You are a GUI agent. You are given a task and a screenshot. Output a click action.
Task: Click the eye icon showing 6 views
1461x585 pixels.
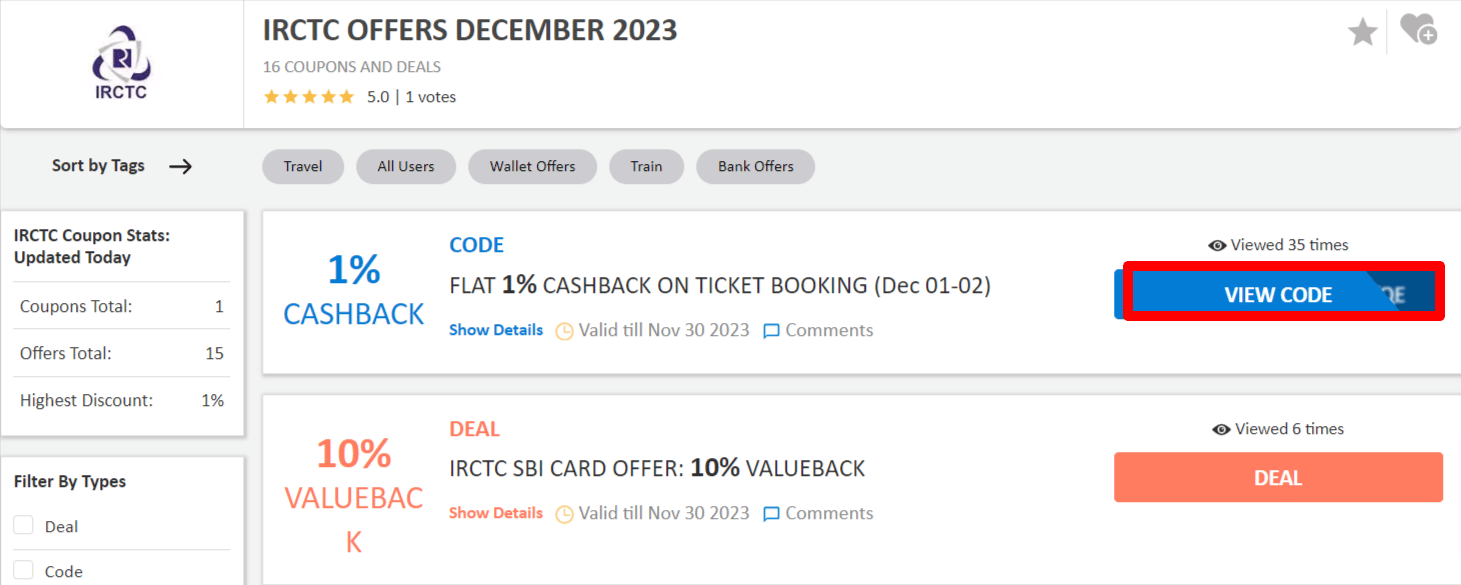pos(1220,428)
